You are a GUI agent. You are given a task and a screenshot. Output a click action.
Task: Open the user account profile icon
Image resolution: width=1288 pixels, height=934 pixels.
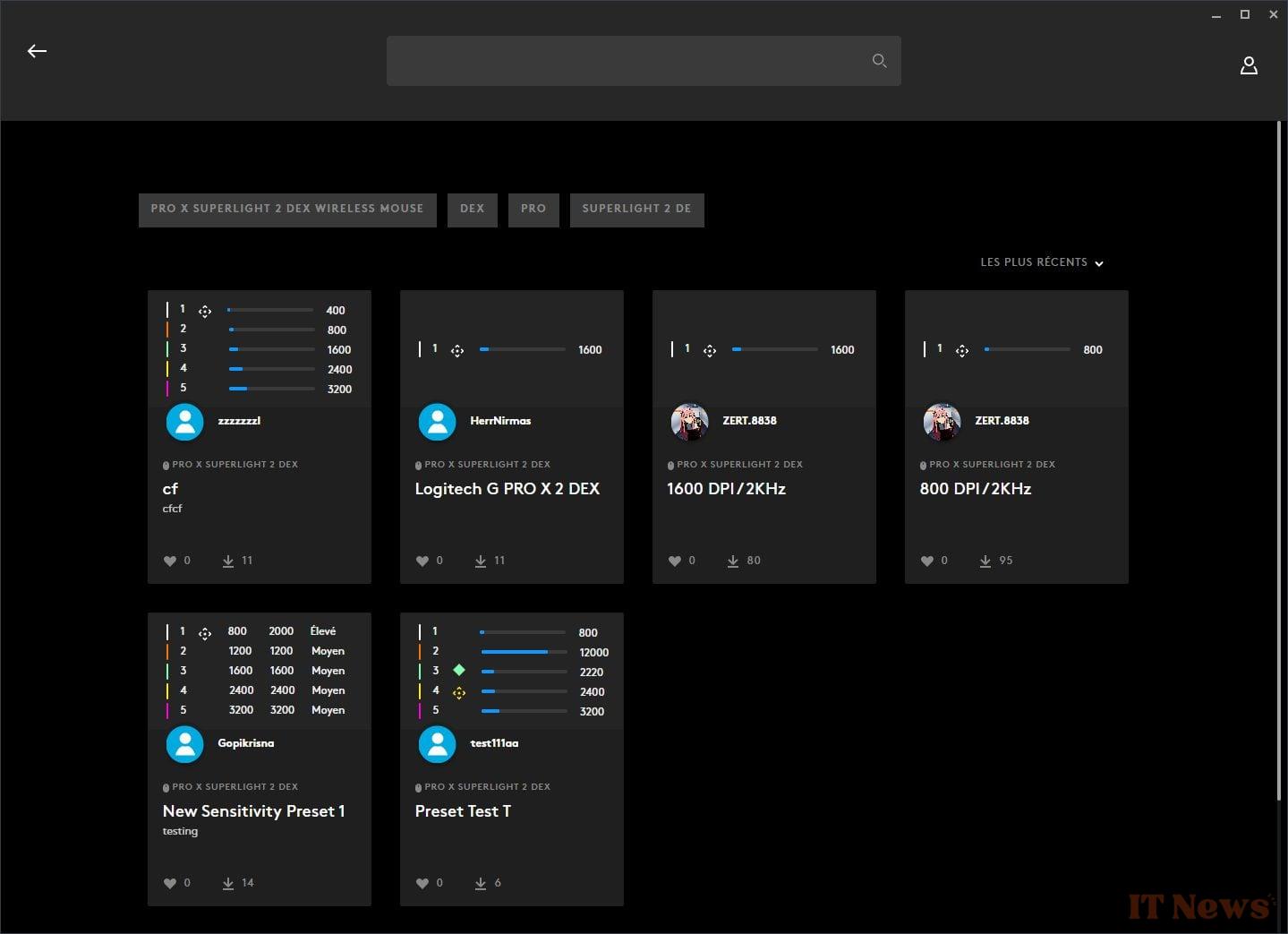(x=1249, y=65)
